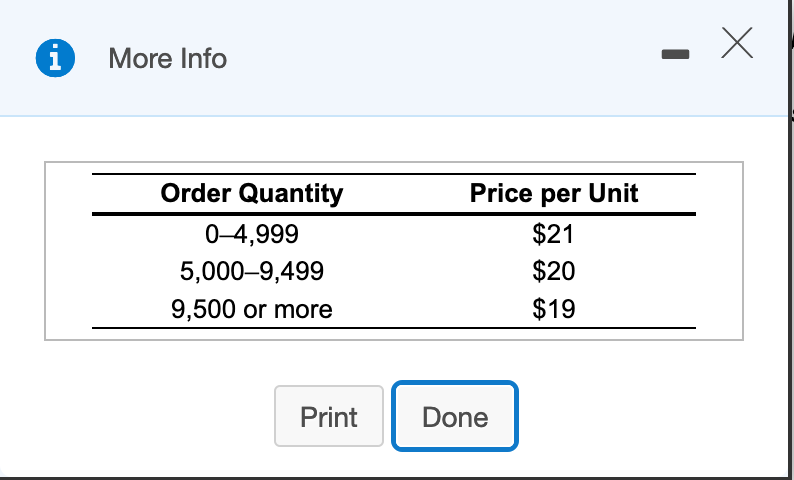Click the 0–4,999 quantity cell
Image resolution: width=794 pixels, height=480 pixels.
pos(251,235)
